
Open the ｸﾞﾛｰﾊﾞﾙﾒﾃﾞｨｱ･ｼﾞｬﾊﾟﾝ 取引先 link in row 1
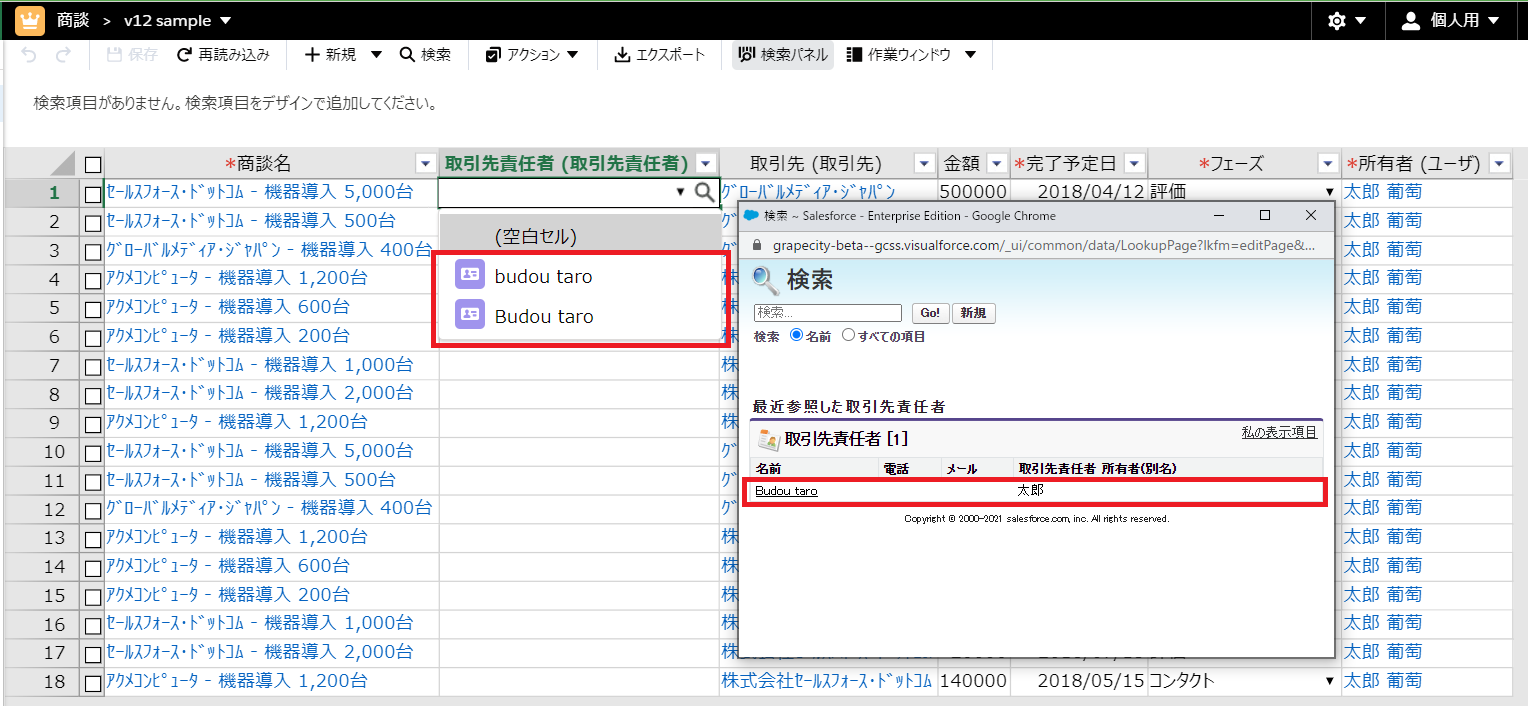[x=808, y=192]
